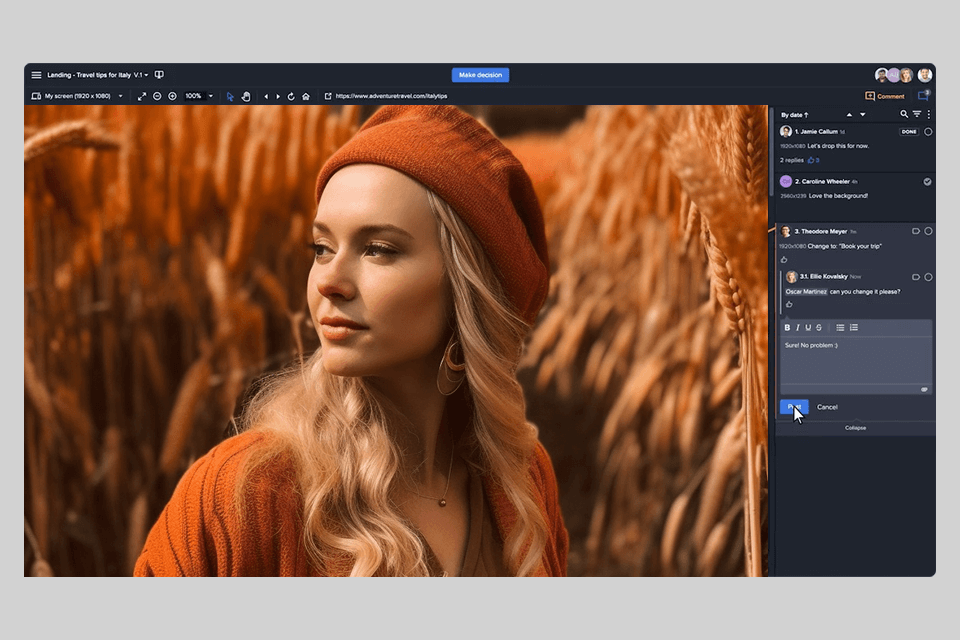Reload the page with refresh icon
This screenshot has width=960, height=640.
pyautogui.click(x=291, y=96)
